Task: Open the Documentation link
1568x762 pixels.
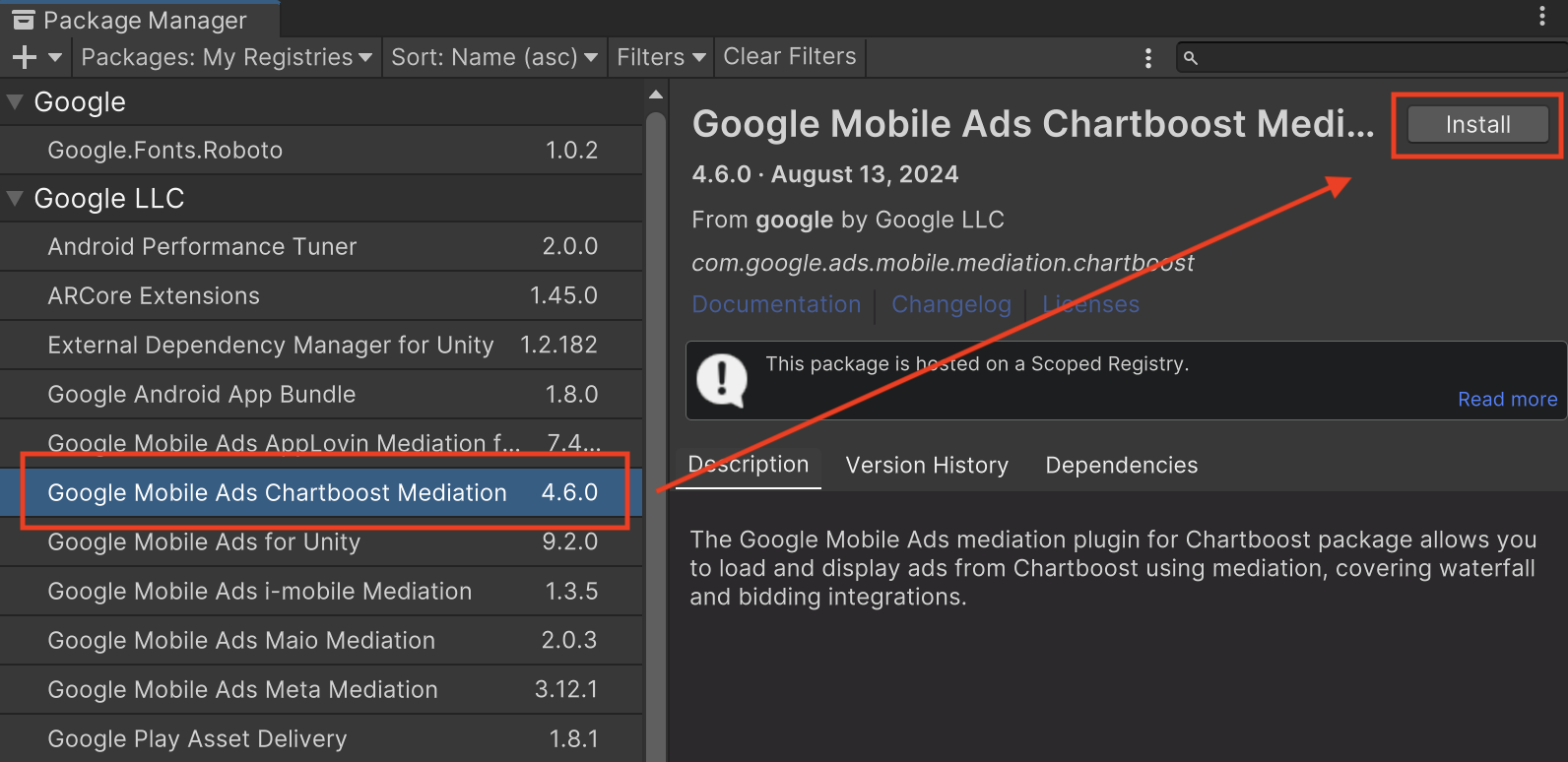Action: coord(776,304)
